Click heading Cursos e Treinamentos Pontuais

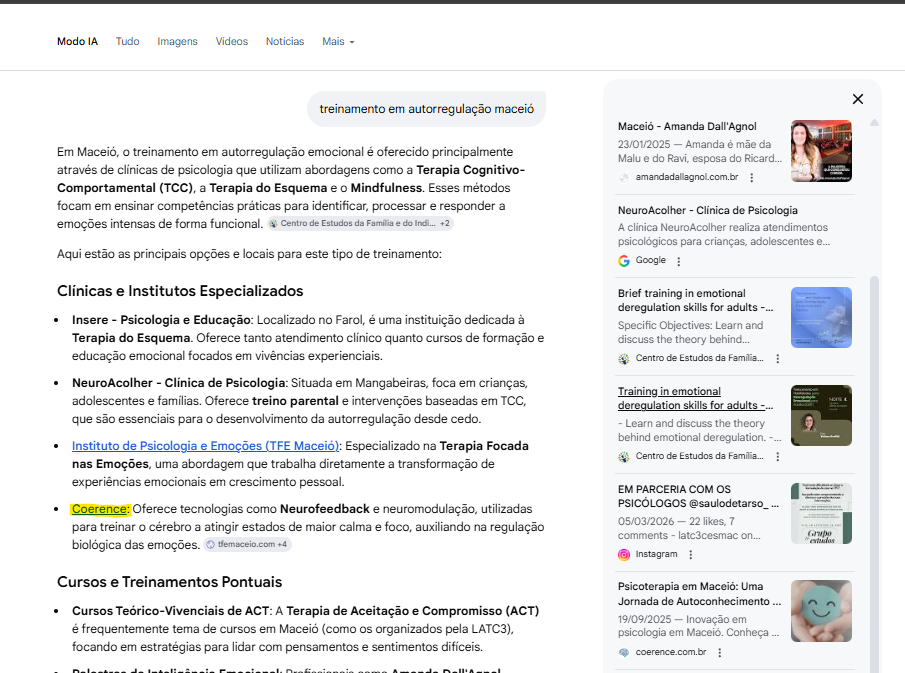[170, 582]
